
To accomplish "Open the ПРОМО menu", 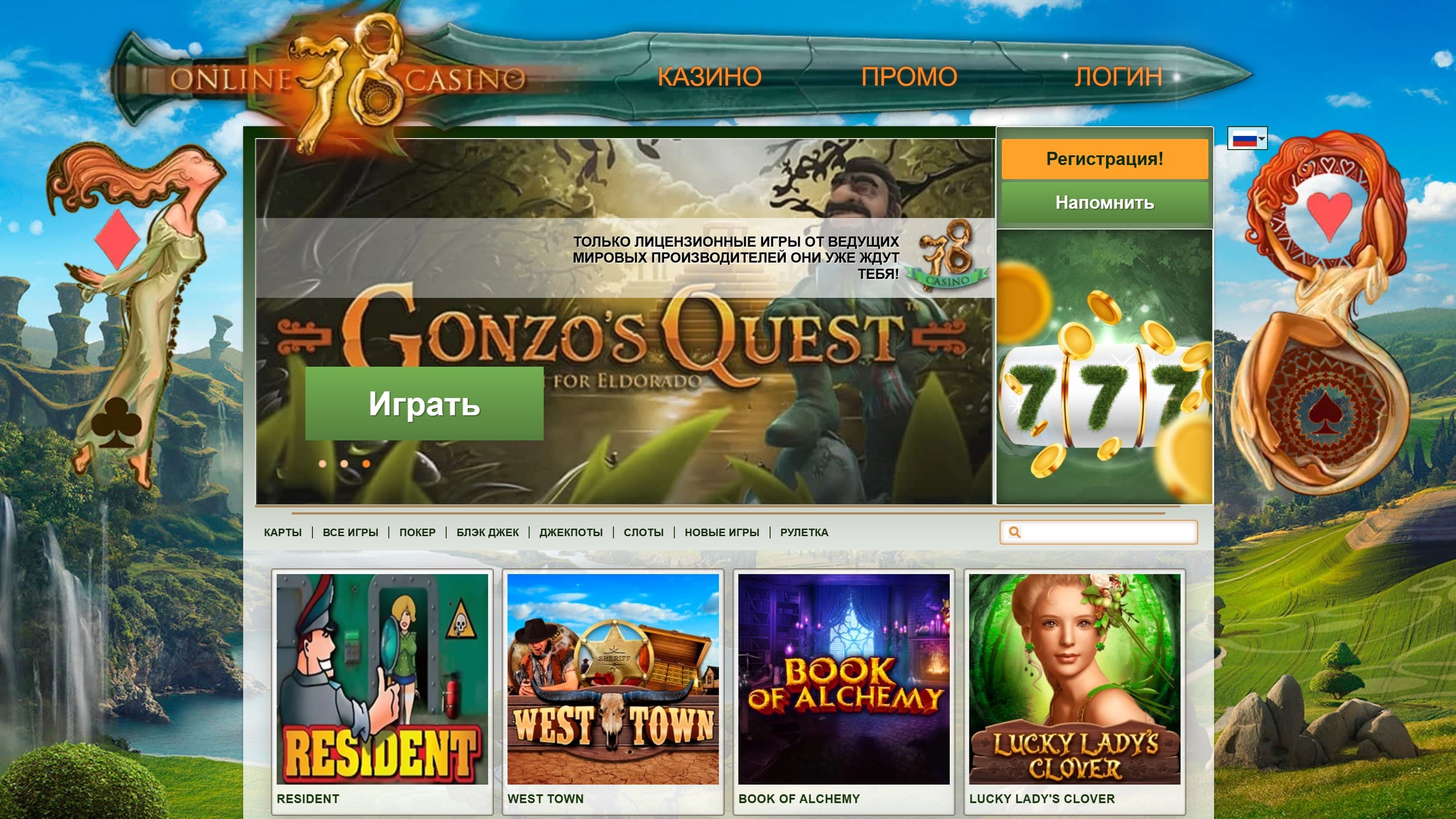I will click(x=909, y=77).
